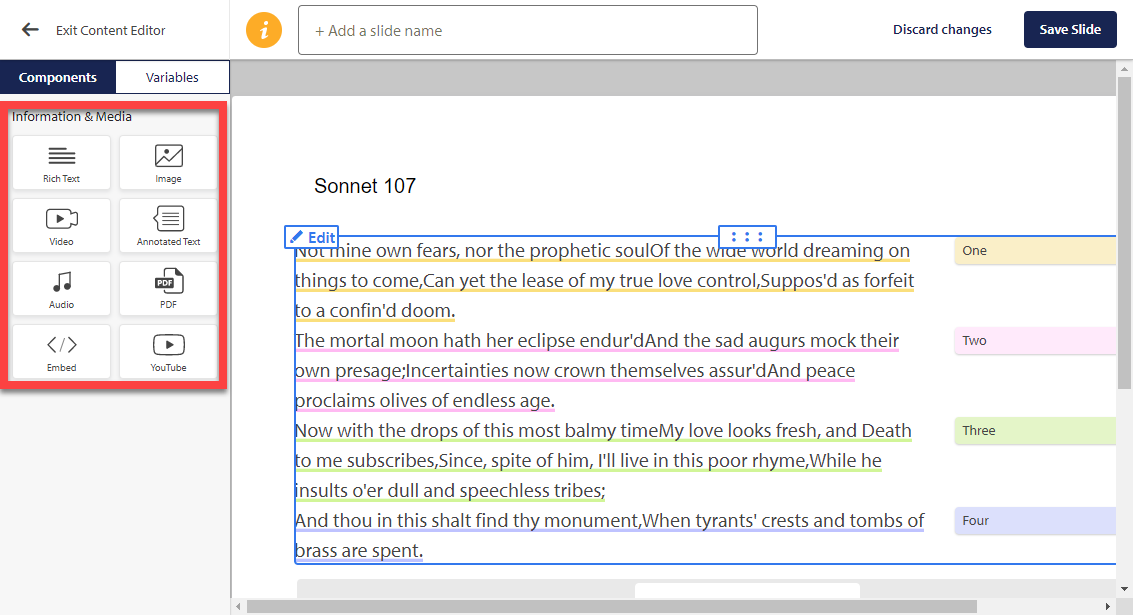Add an Audio component
The height and width of the screenshot is (615, 1133).
click(x=61, y=288)
